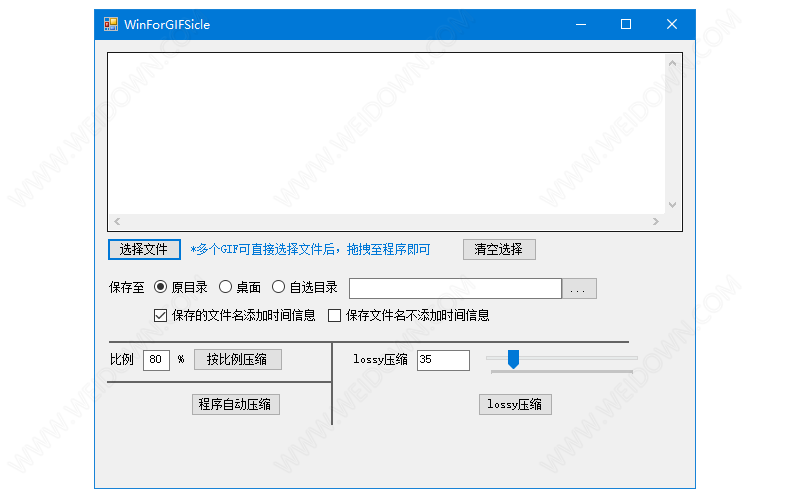
Task: Enable 保存文件名不添加时间信息 checkbox
Action: click(335, 315)
